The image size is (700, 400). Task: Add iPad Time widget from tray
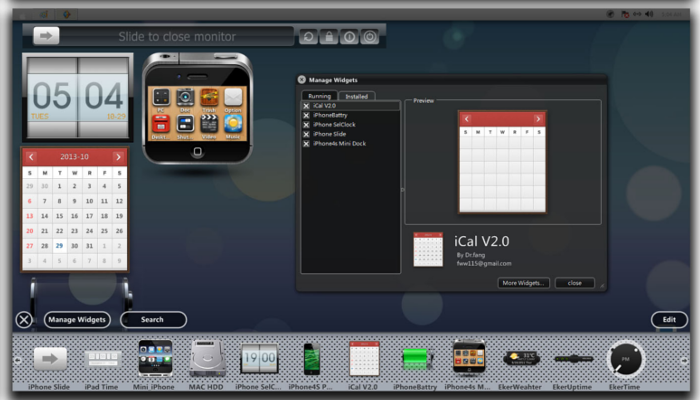[102, 358]
